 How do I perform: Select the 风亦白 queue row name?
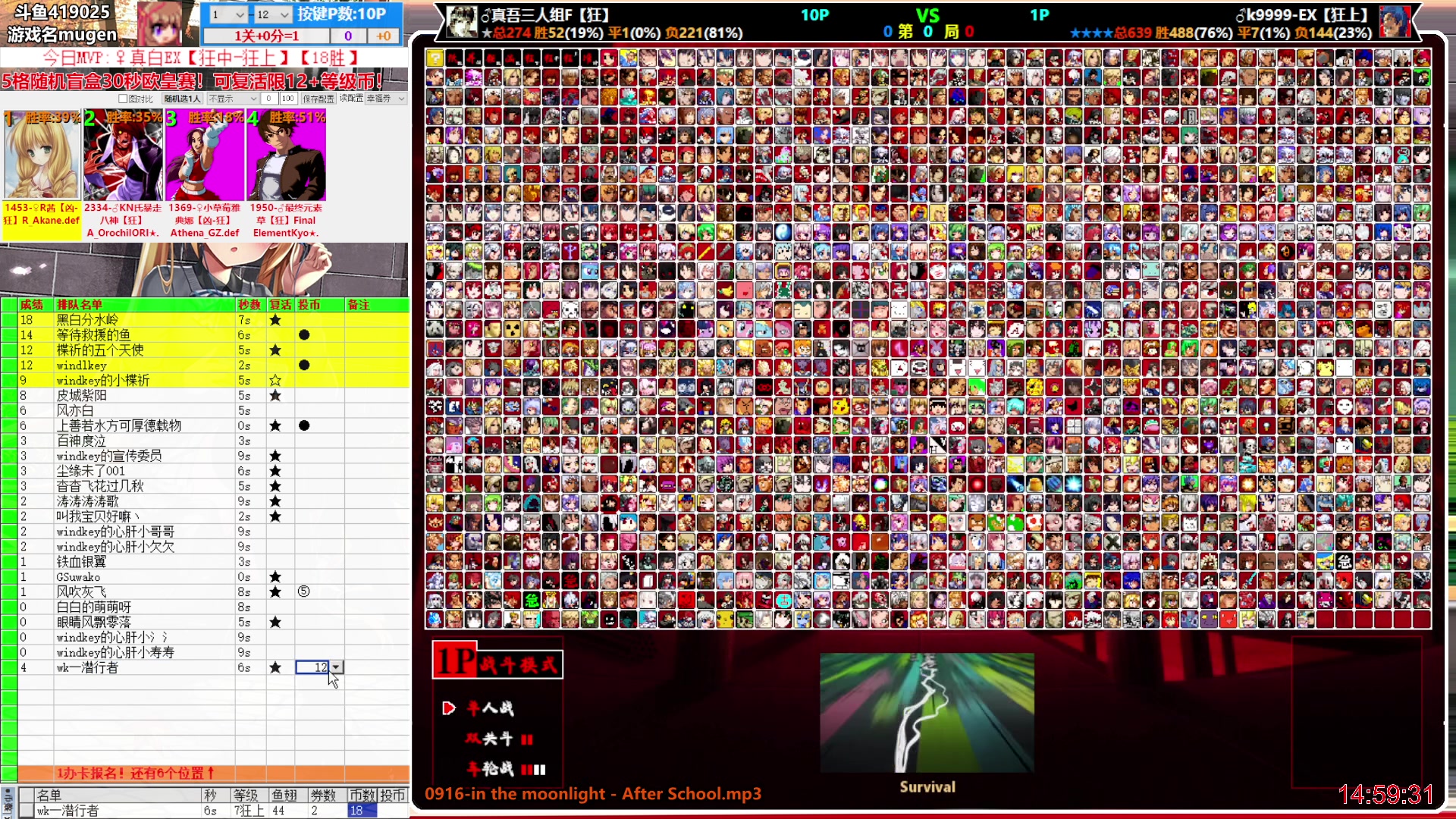(75, 411)
